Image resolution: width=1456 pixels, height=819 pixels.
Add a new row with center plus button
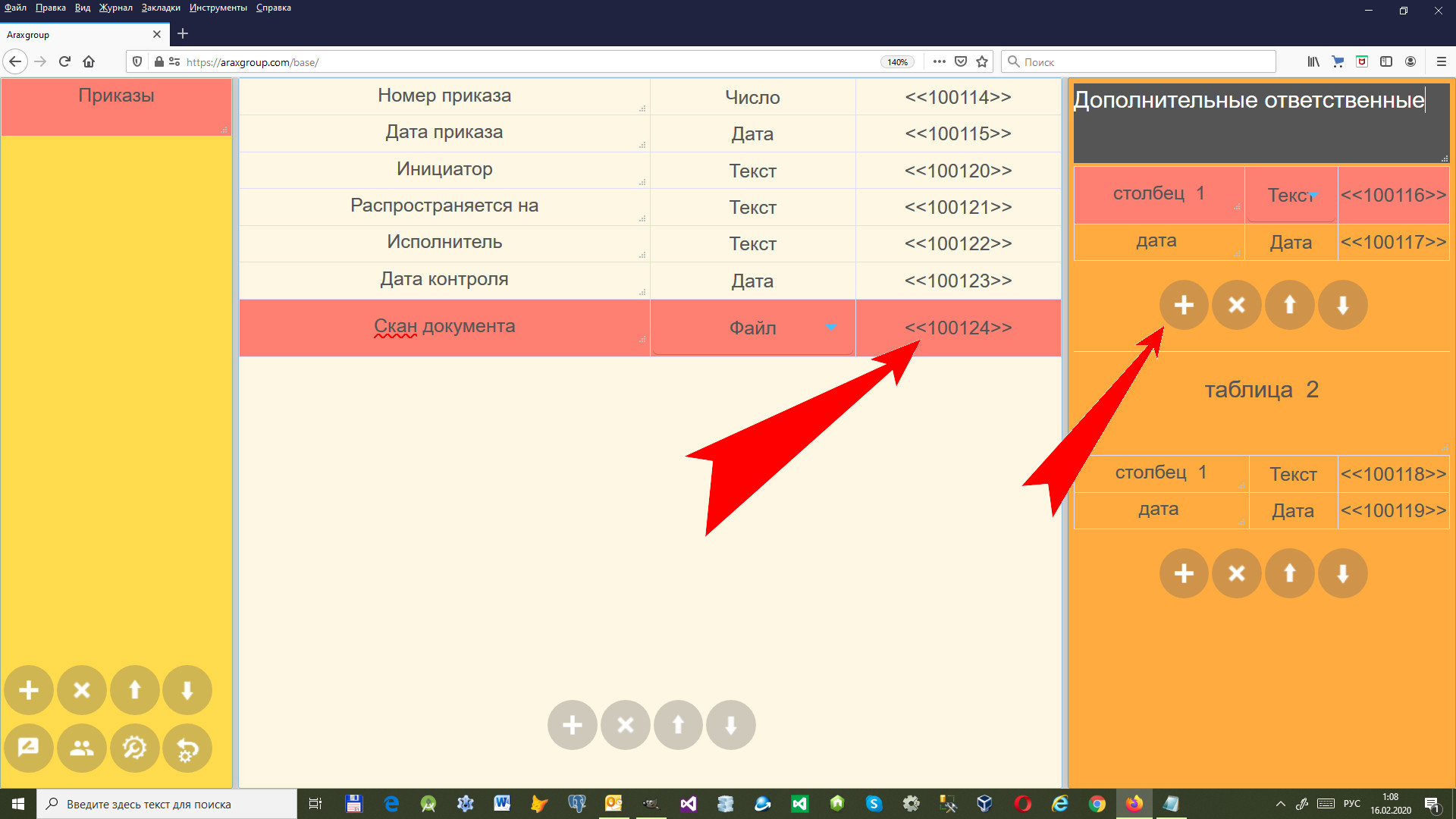572,725
